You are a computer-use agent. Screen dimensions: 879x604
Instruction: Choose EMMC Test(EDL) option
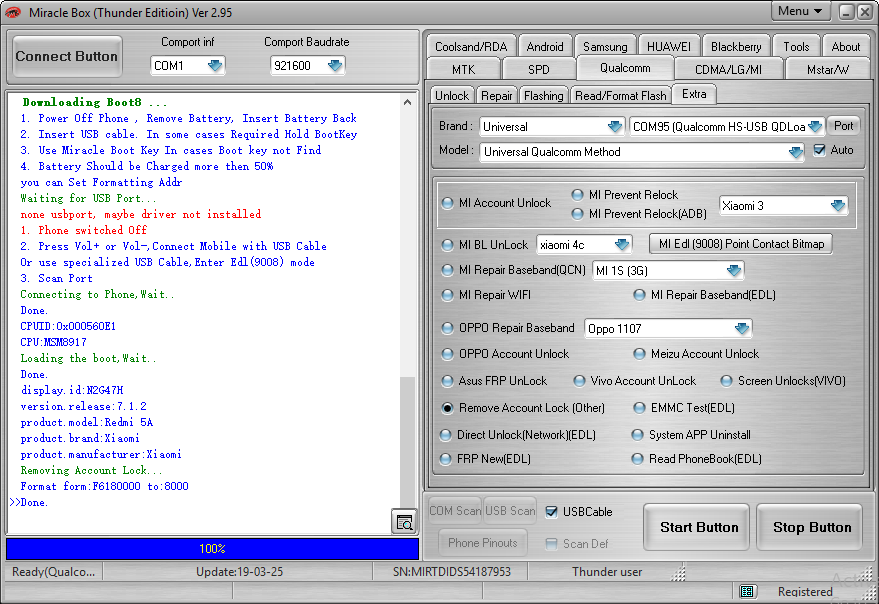click(x=684, y=408)
